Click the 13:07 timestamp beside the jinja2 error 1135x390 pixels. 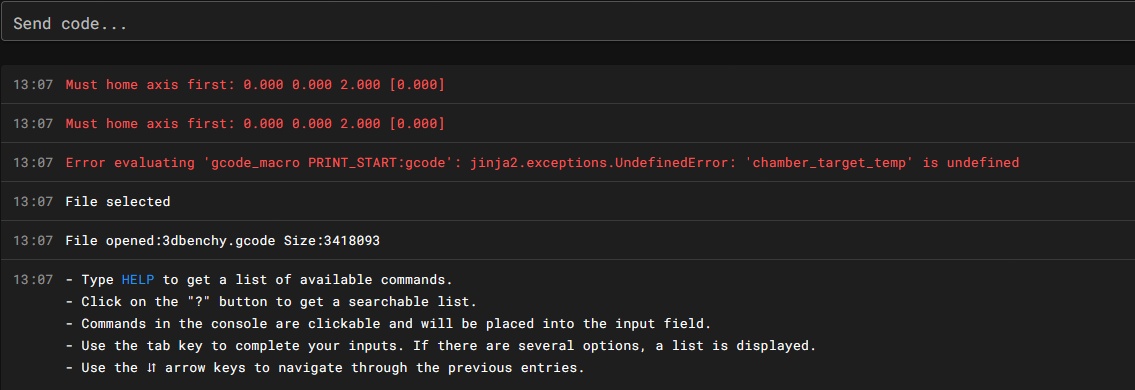[33, 163]
